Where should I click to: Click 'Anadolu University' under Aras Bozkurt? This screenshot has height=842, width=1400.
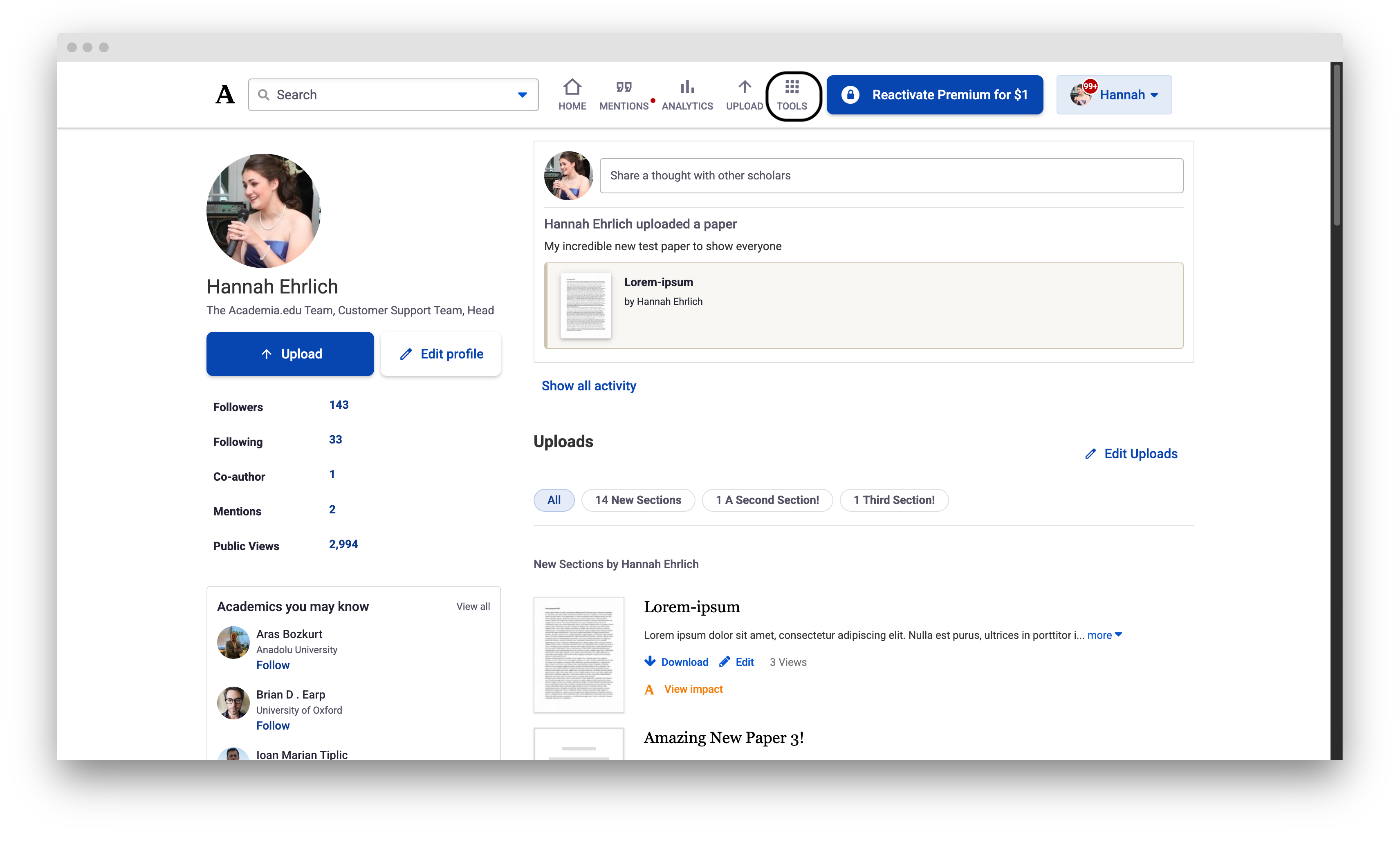pos(296,649)
